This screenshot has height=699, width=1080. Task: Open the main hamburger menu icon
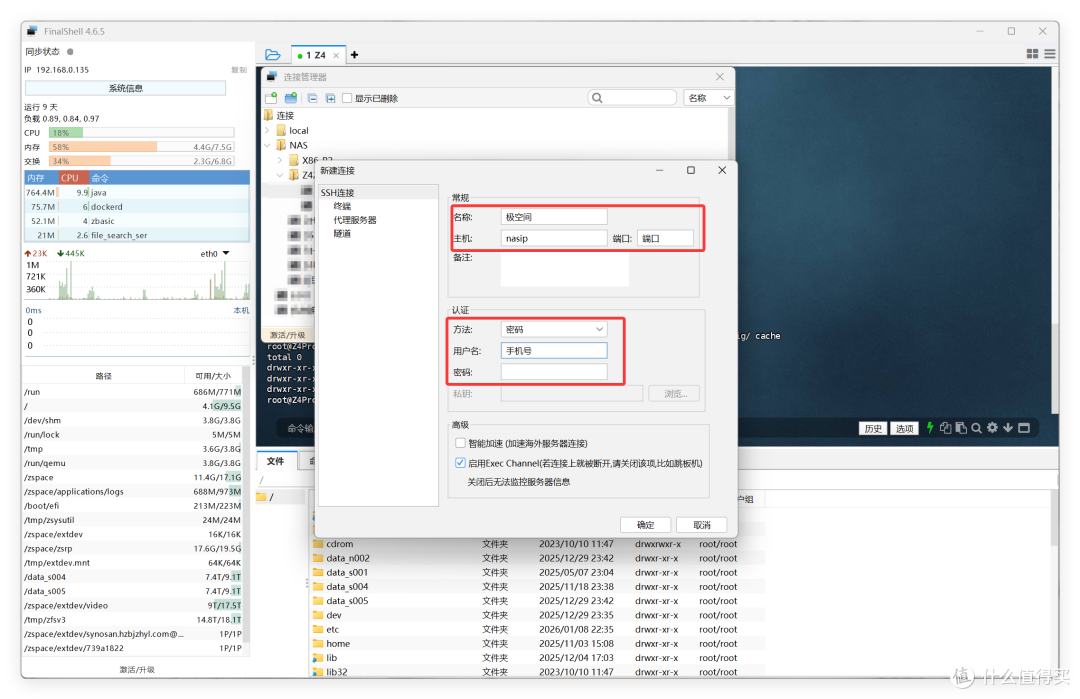[x=1050, y=54]
